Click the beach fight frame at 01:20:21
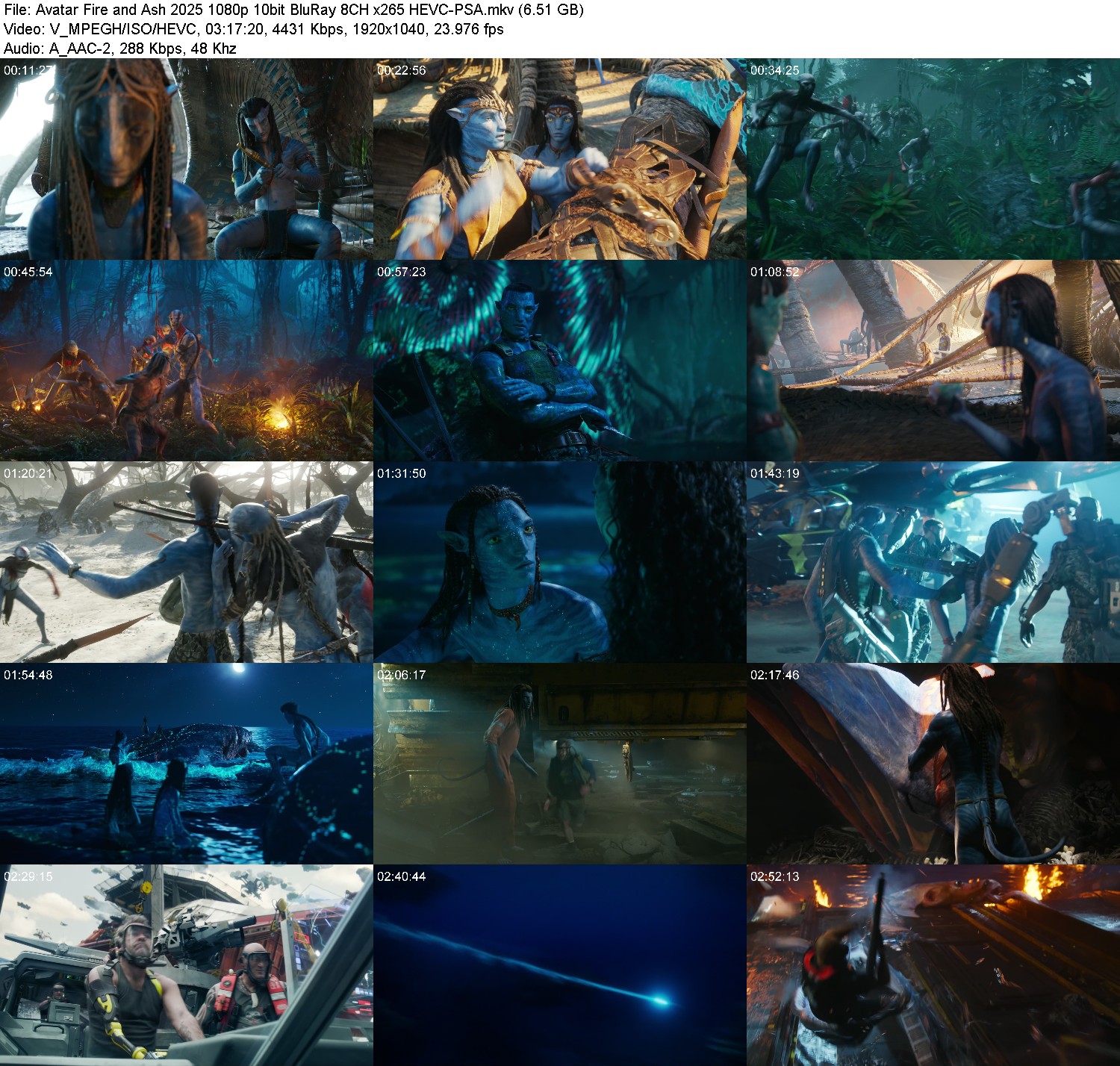 click(187, 562)
